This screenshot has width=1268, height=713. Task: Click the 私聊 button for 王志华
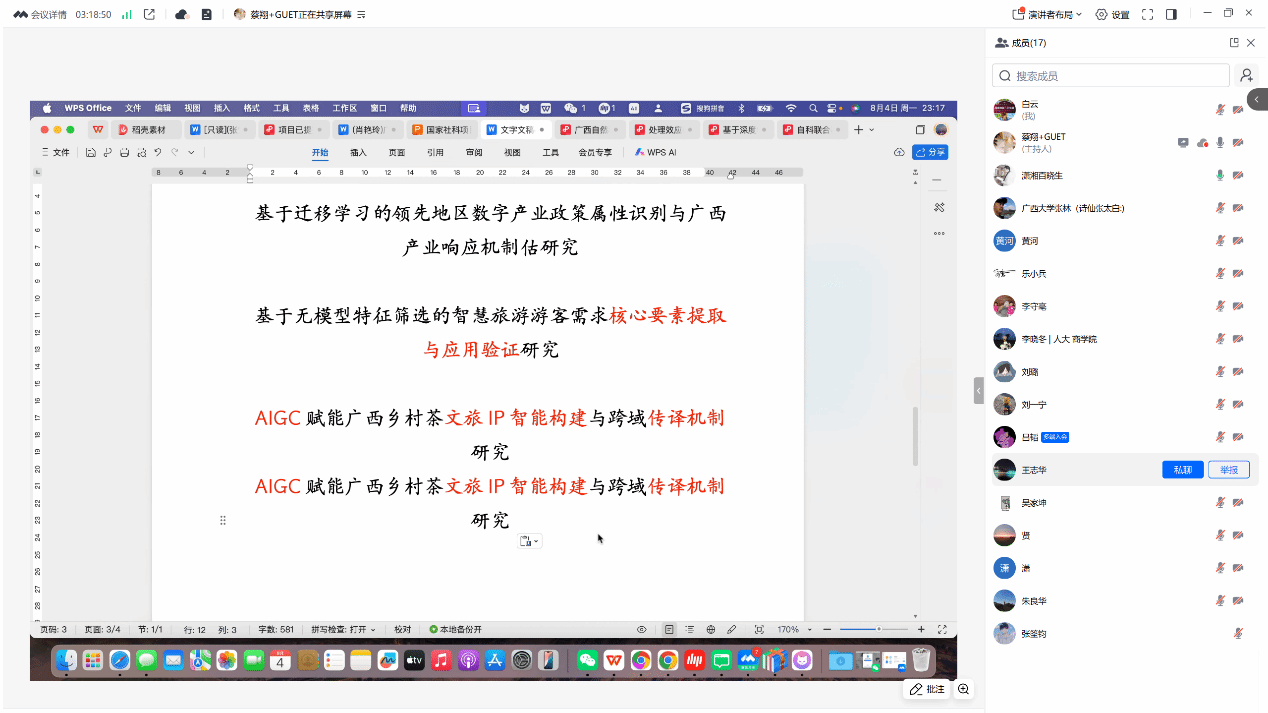click(1182, 470)
